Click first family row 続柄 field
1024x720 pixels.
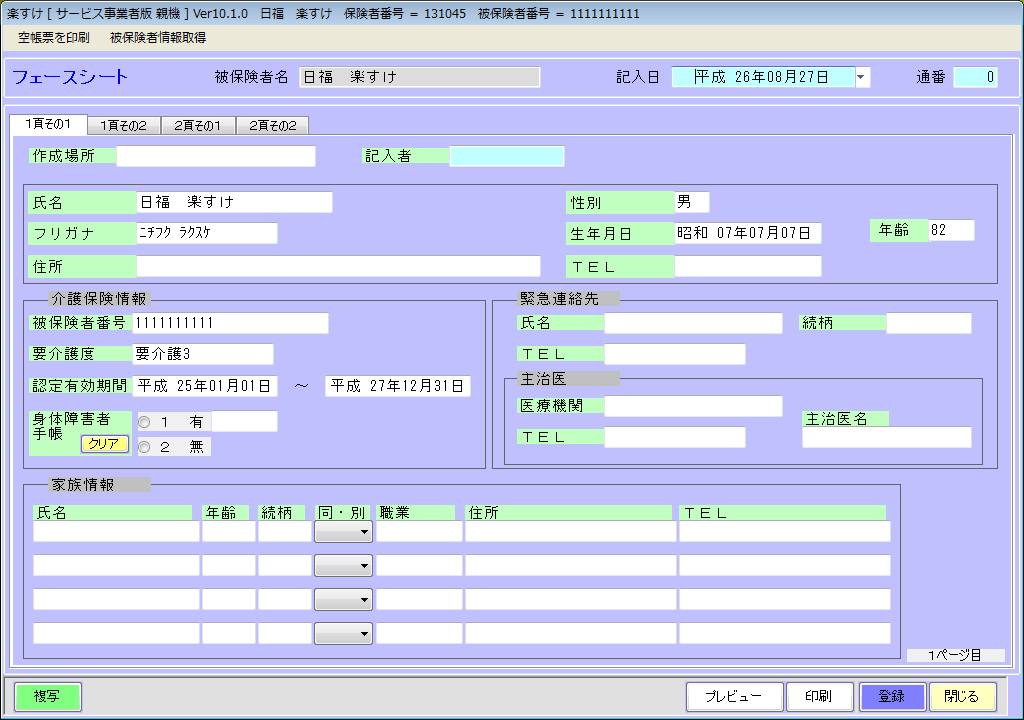click(285, 532)
